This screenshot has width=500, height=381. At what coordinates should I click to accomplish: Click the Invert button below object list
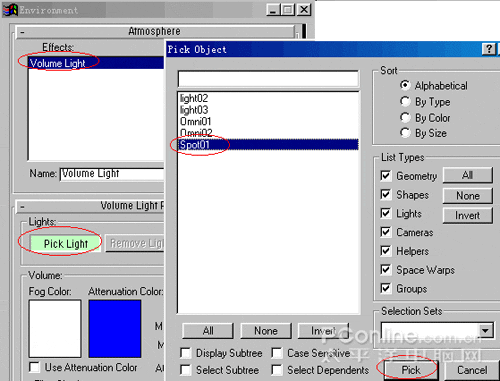[x=323, y=331]
